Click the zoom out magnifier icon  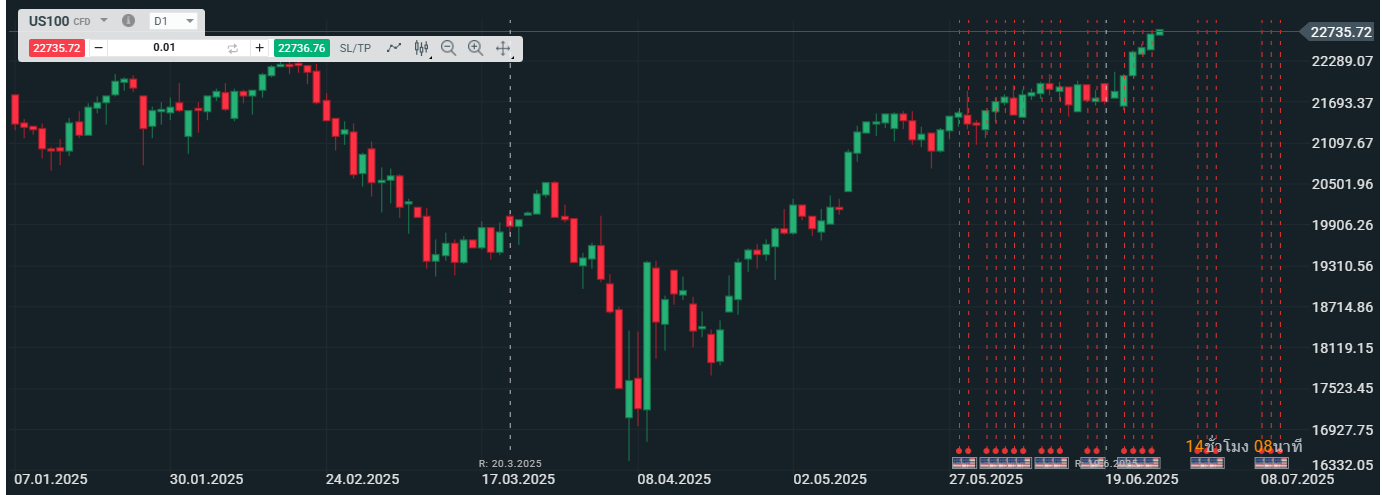[448, 48]
